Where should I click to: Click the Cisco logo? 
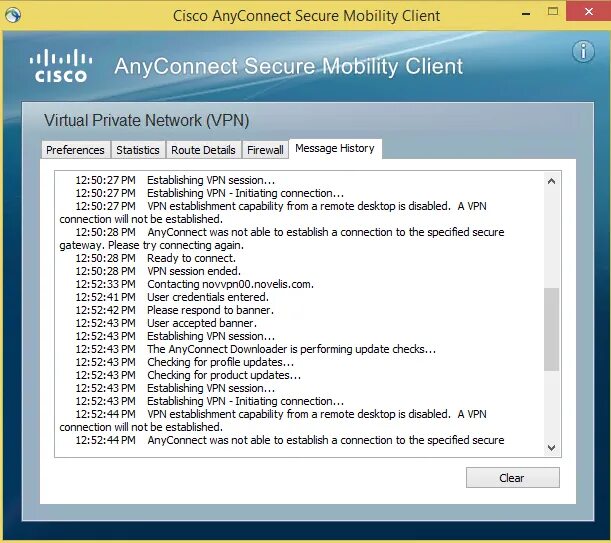click(60, 65)
